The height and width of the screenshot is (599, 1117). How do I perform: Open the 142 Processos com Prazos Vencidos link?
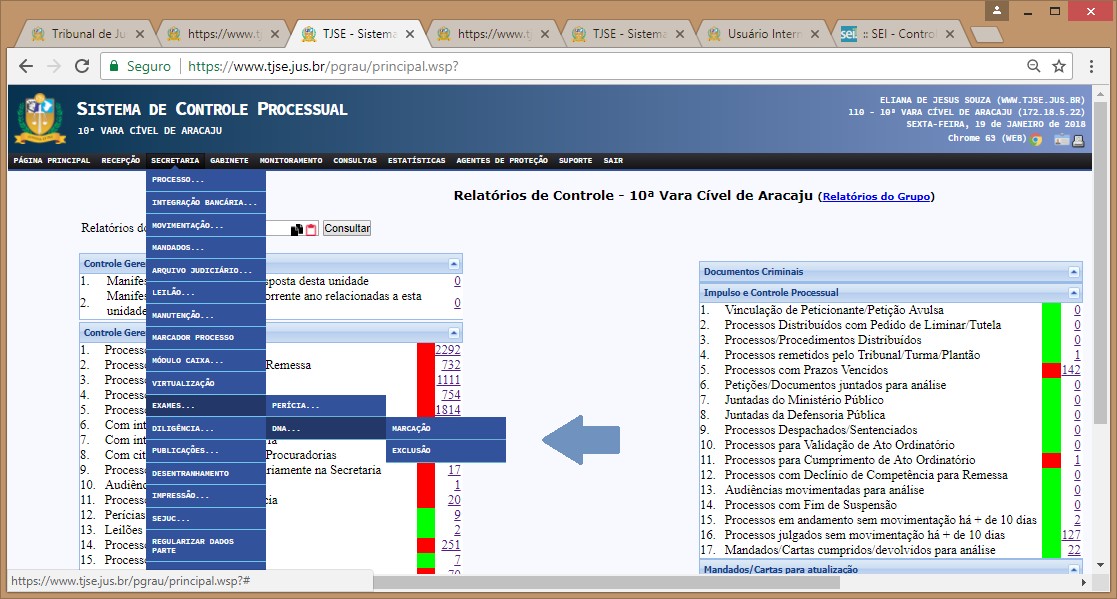pyautogui.click(x=1070, y=370)
